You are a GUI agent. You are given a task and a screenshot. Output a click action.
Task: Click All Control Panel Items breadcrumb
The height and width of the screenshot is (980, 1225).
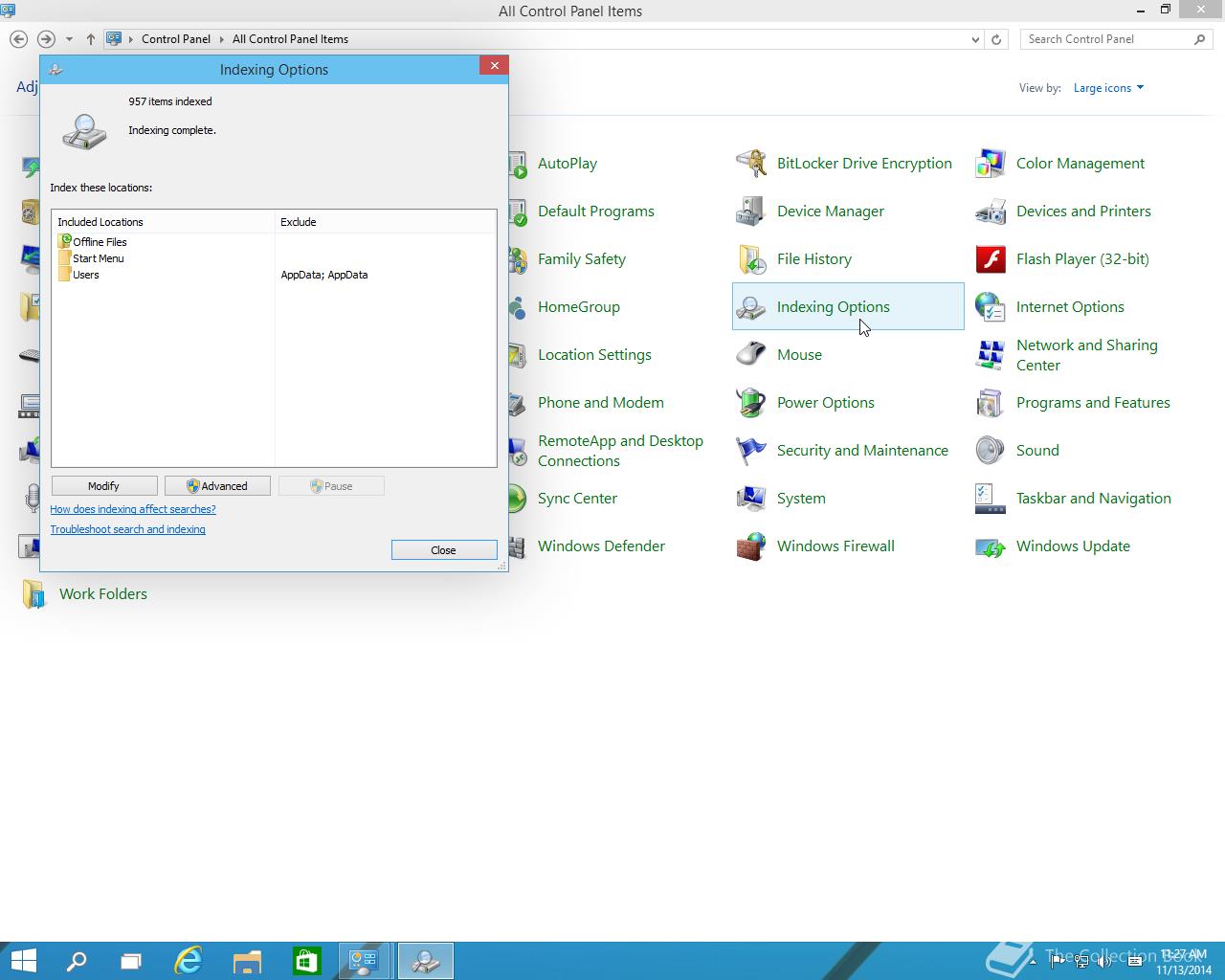pos(290,39)
